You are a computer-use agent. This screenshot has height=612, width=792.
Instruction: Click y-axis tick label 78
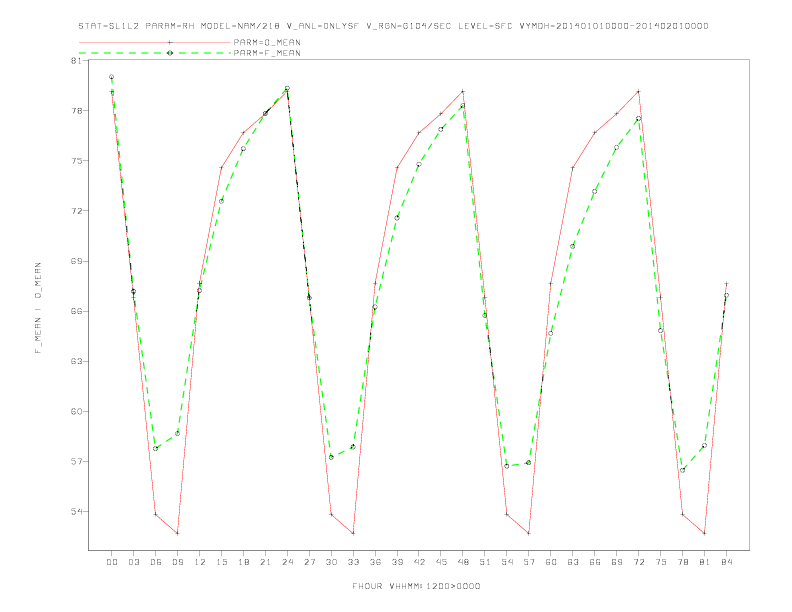pyautogui.click(x=77, y=111)
